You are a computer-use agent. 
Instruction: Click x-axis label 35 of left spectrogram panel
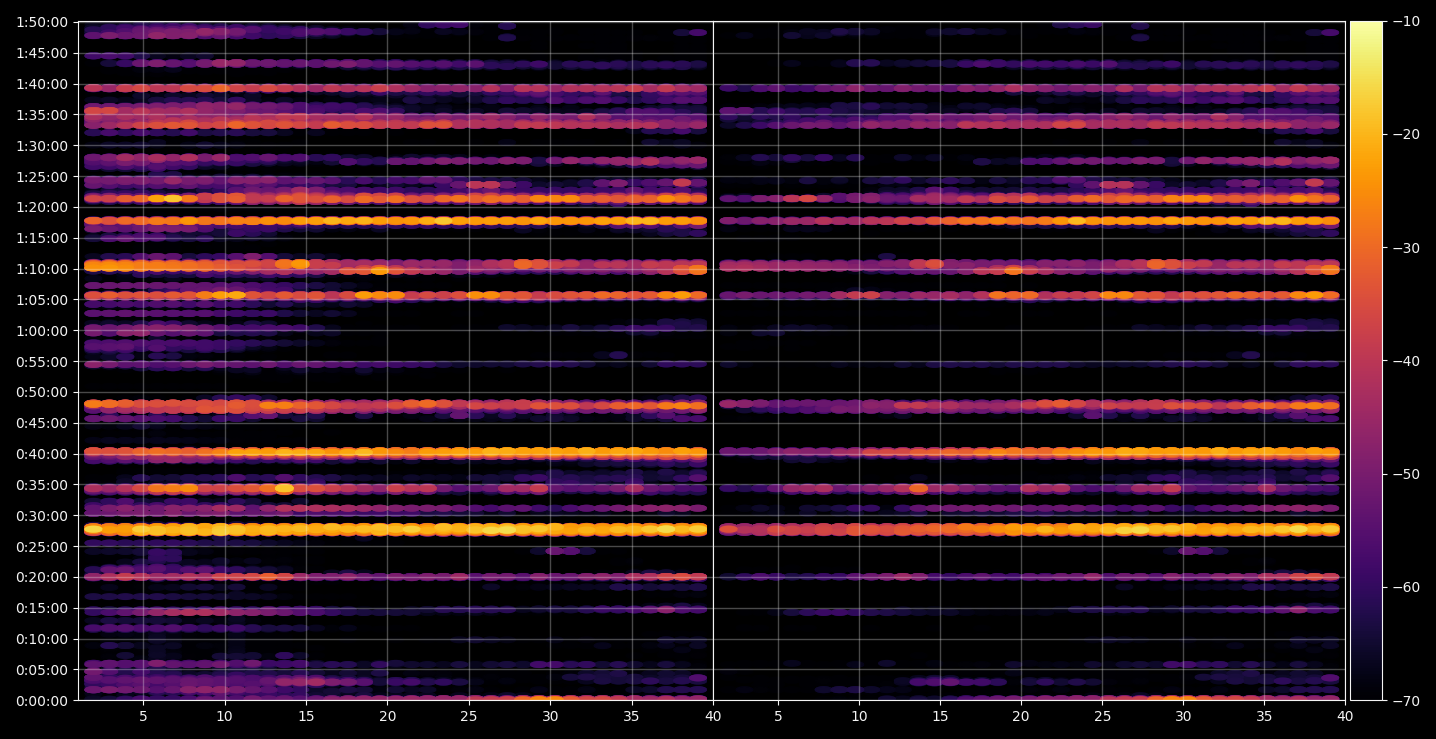point(632,716)
